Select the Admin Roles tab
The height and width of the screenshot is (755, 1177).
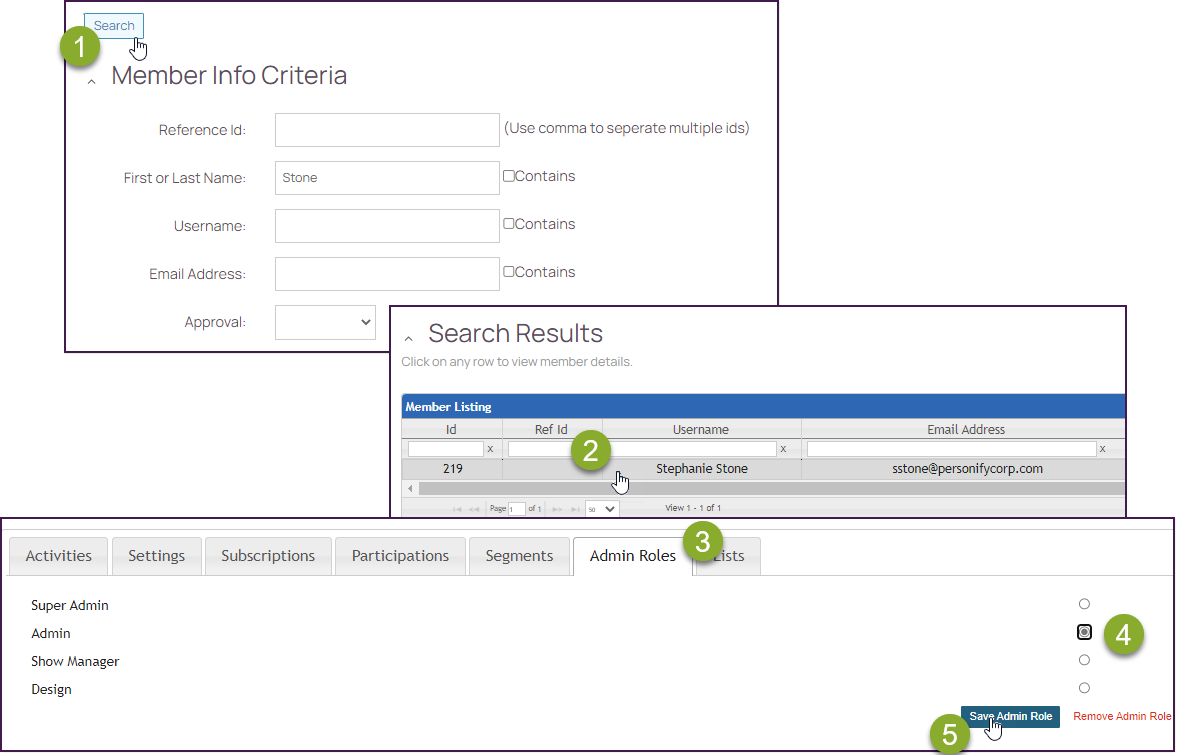[x=633, y=556]
